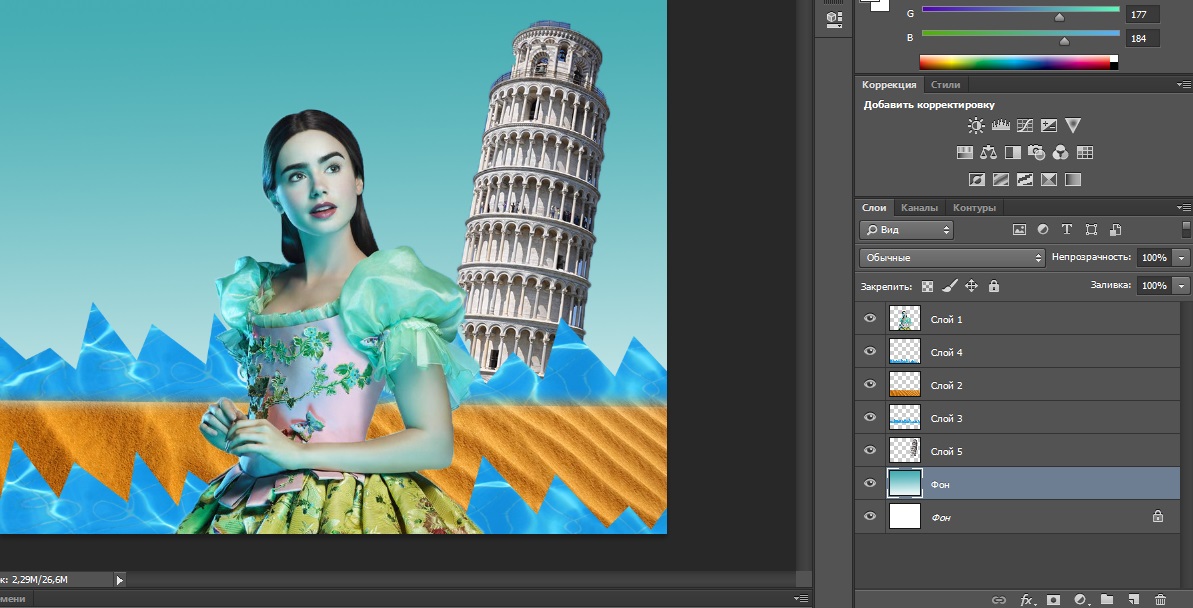
Task: Add a Threshold adjustment layer
Action: pos(1025,180)
